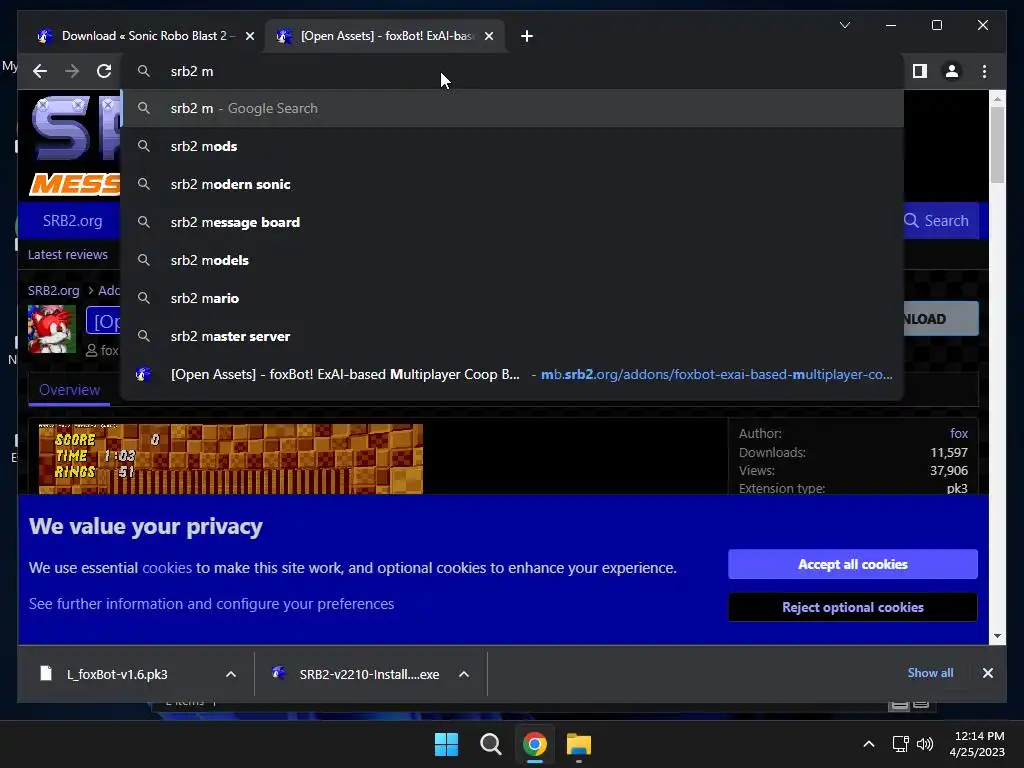
Task: Select the 'srb2 mods' suggestion
Action: (513, 146)
